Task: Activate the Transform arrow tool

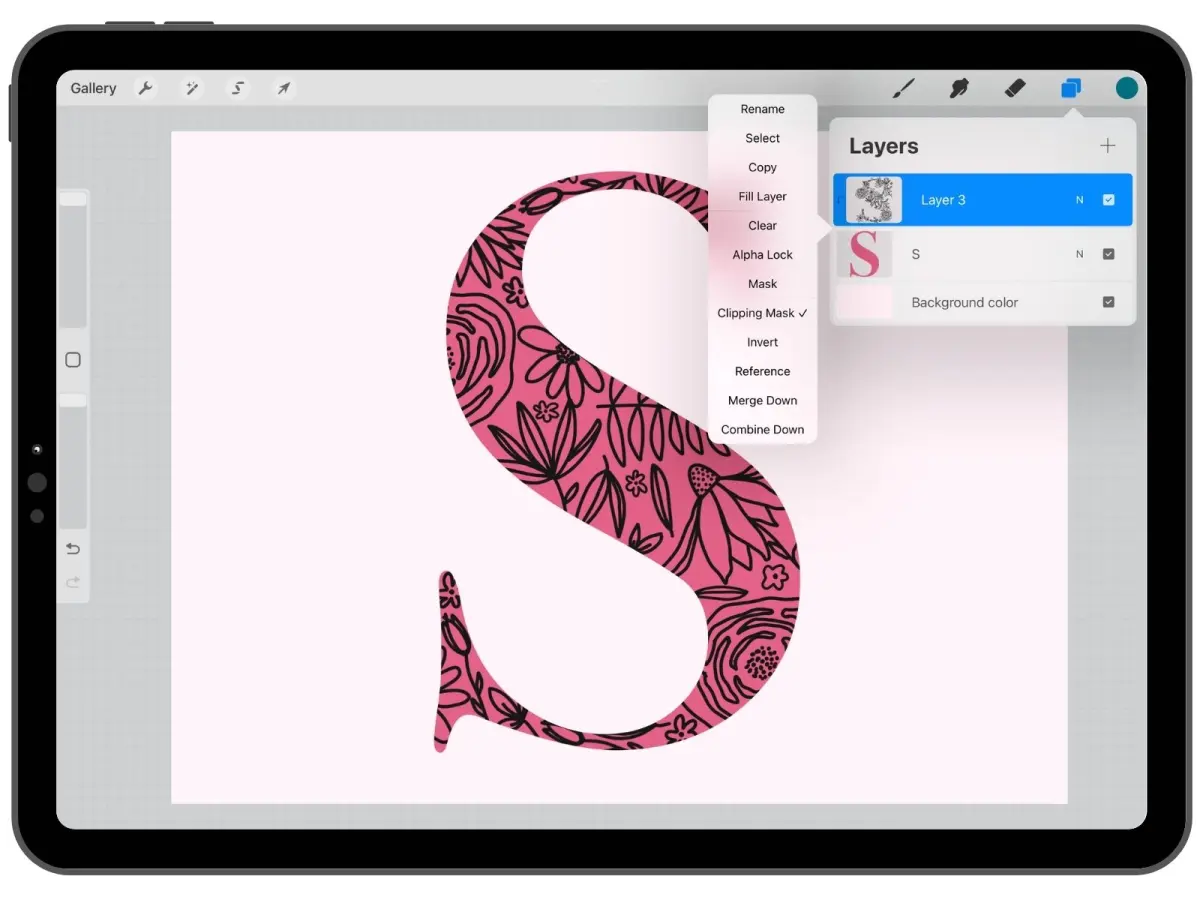Action: (284, 89)
